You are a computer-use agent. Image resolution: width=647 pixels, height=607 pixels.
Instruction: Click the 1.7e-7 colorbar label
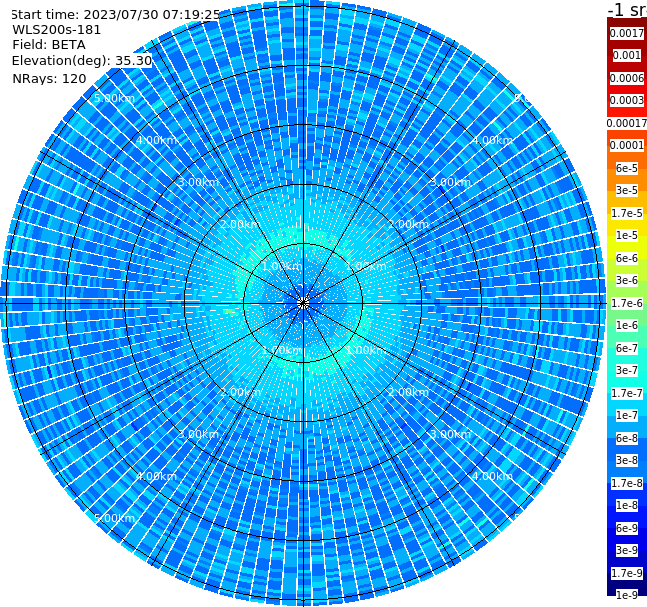[627, 393]
